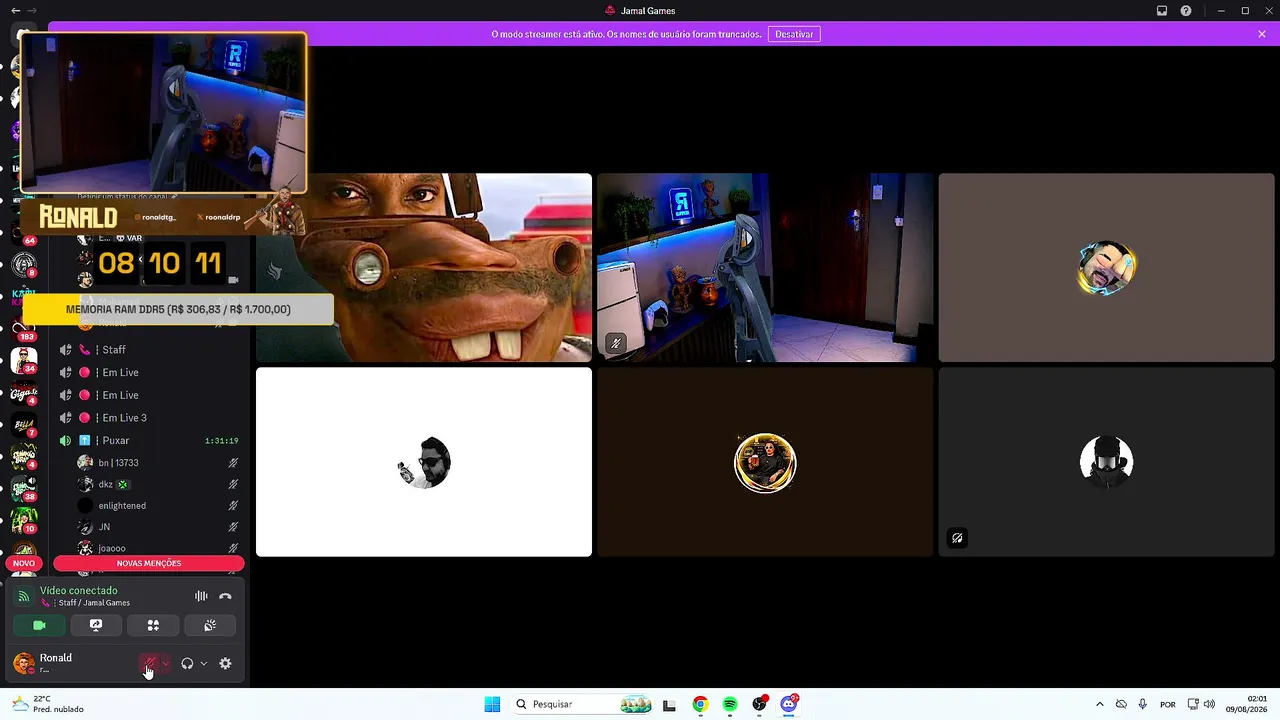Start screen sharing in the voice panel
Viewport: 1280px width, 720px height.
pyautogui.click(x=96, y=625)
